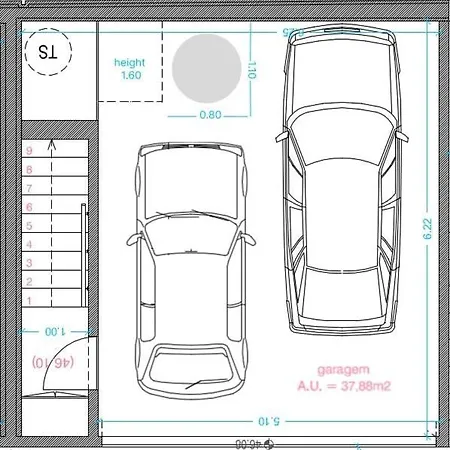Click the 0.80 dimension text
The width and height of the screenshot is (450, 450).
pyautogui.click(x=210, y=115)
